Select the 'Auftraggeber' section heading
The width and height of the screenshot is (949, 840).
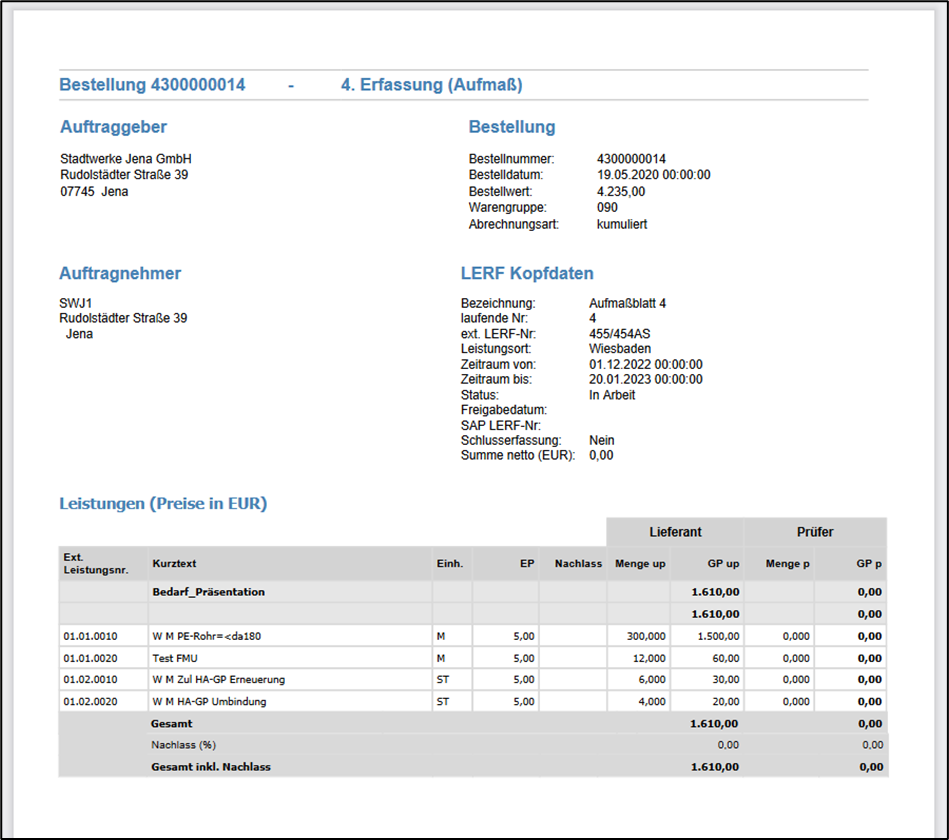(113, 127)
